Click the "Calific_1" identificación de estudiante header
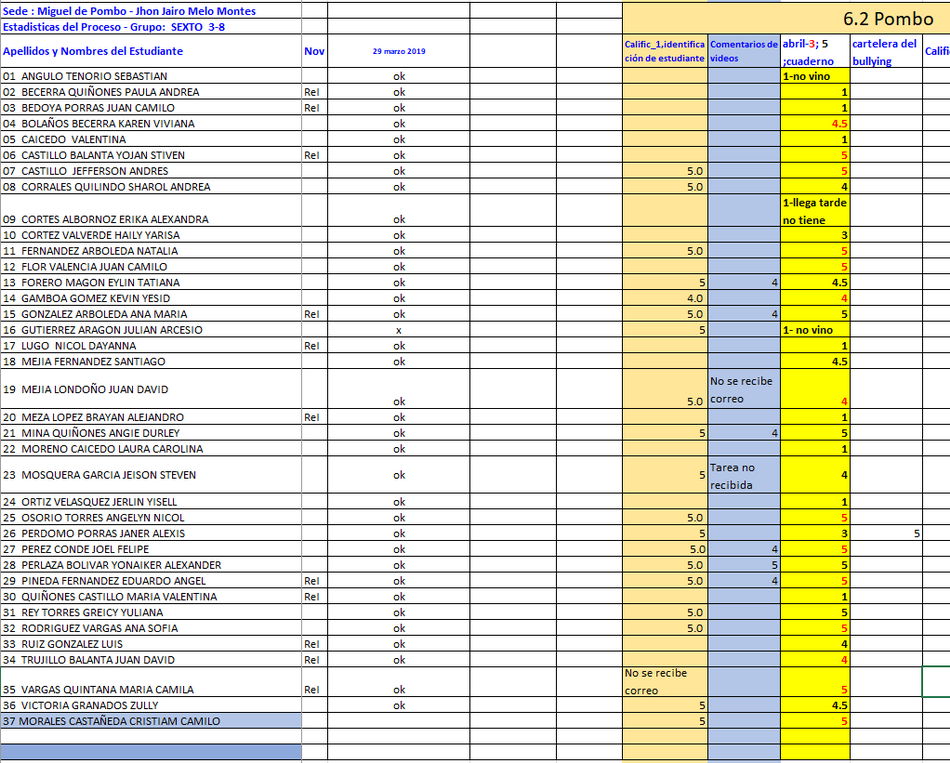The height and width of the screenshot is (763, 950). point(665,51)
